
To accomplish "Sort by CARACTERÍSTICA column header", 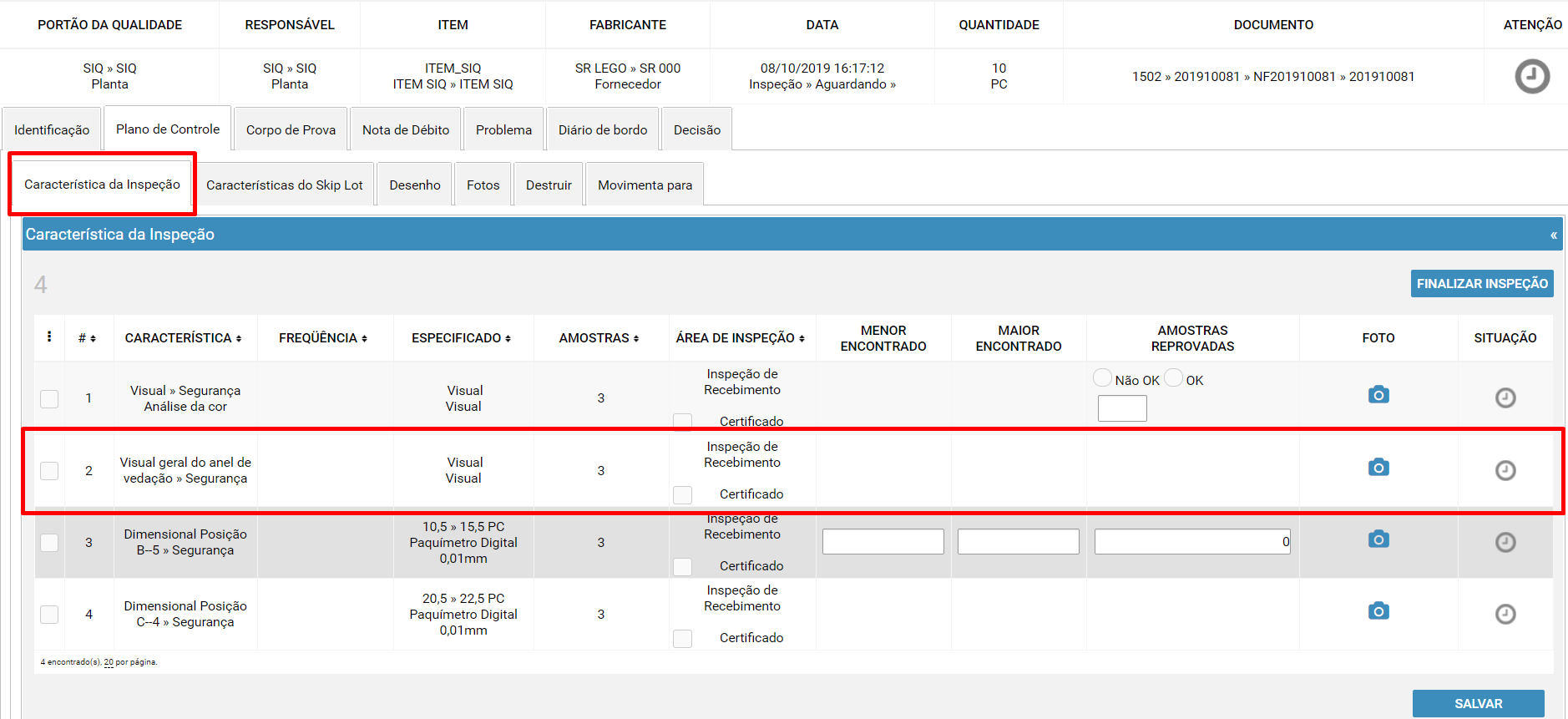I will coord(184,338).
